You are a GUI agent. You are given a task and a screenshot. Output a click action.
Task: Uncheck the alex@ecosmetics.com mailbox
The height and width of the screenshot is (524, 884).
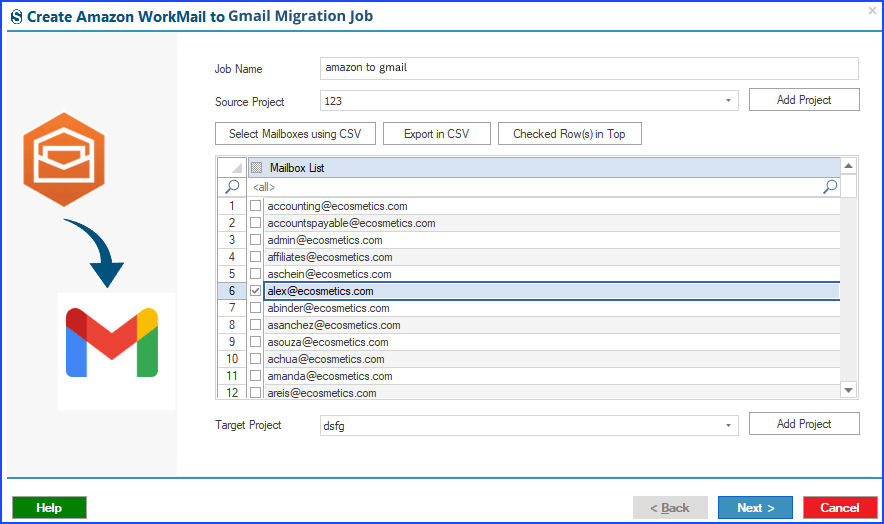click(x=255, y=291)
